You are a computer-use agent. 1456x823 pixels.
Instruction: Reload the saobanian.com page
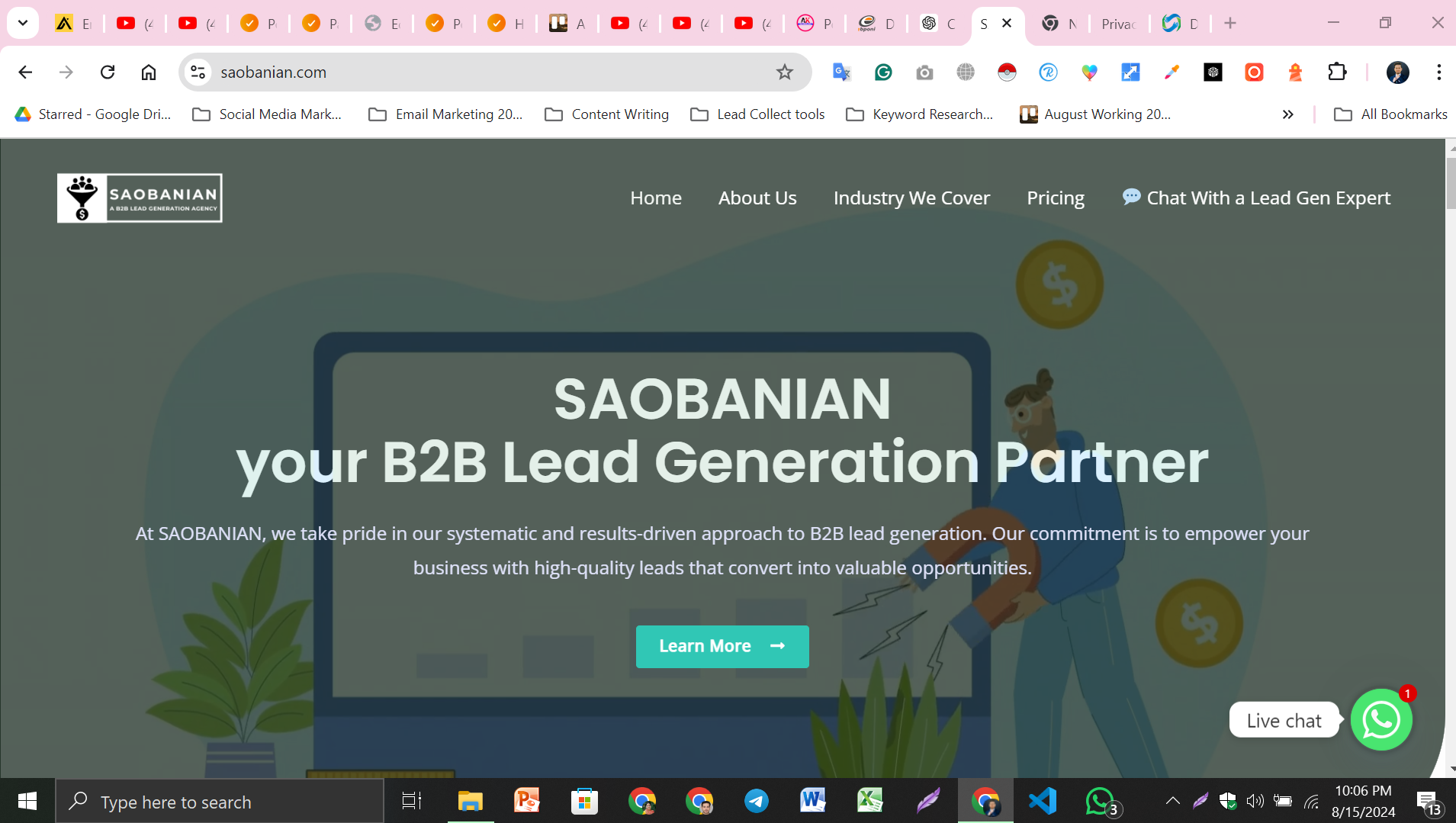tap(108, 72)
